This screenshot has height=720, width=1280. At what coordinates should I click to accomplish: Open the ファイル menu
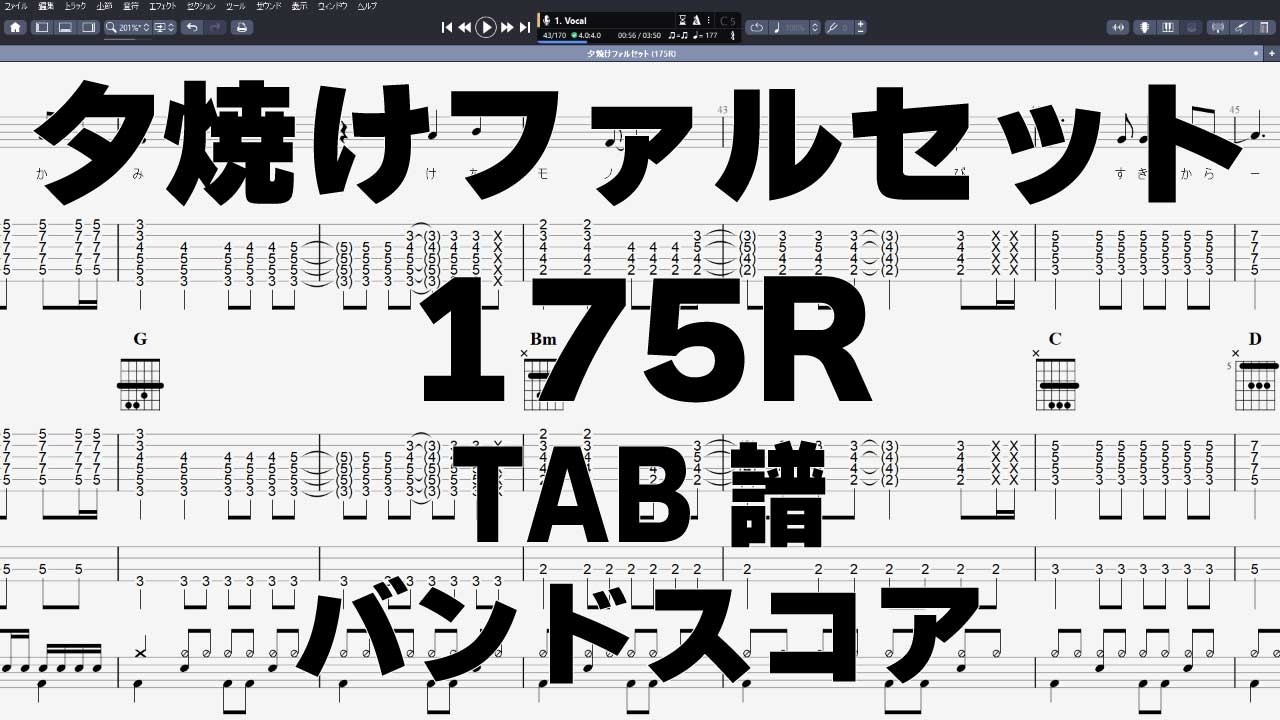tap(16, 6)
